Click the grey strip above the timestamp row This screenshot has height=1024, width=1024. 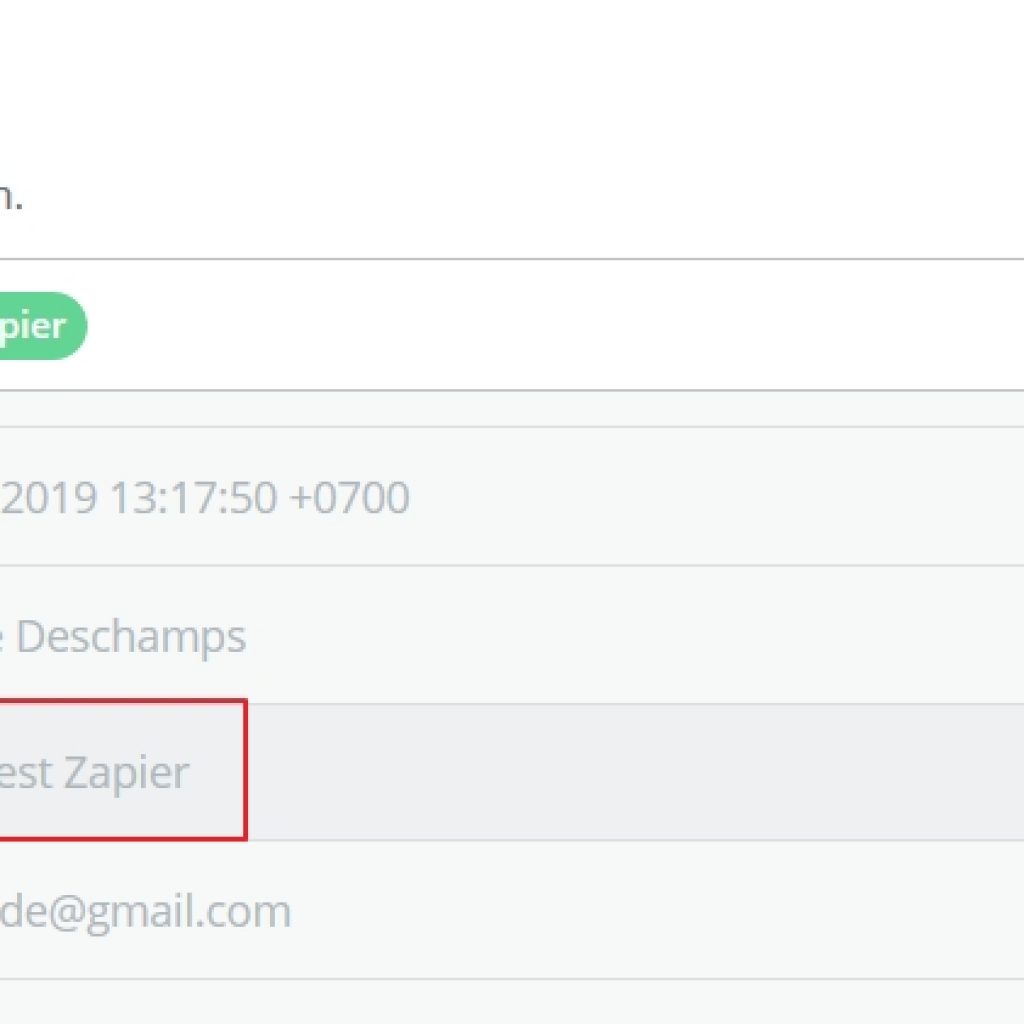point(500,408)
